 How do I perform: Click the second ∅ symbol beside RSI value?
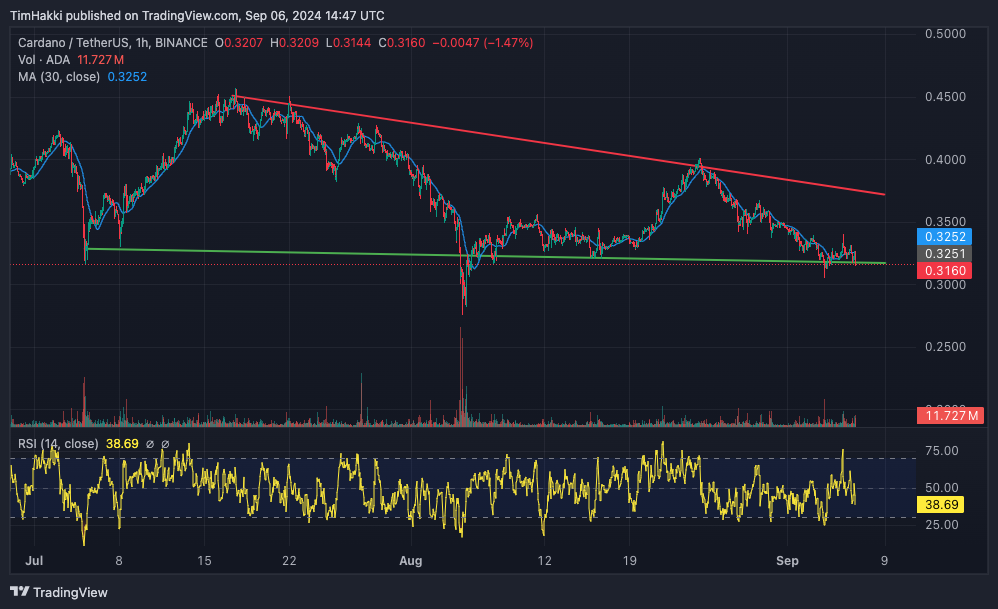166,444
